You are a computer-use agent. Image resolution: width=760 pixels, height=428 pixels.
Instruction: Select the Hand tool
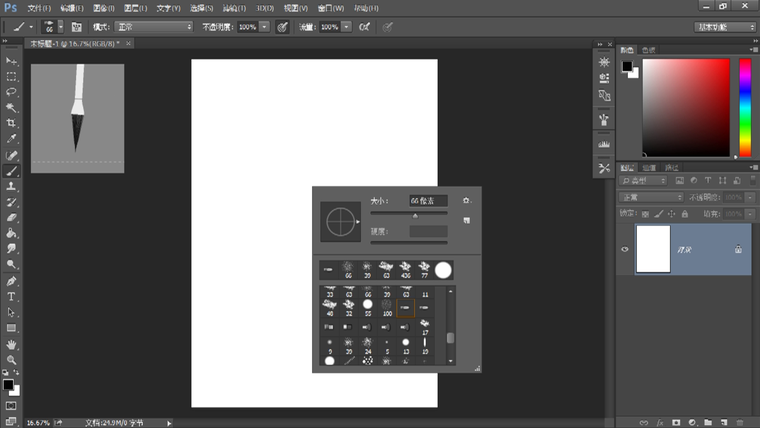[12, 343]
